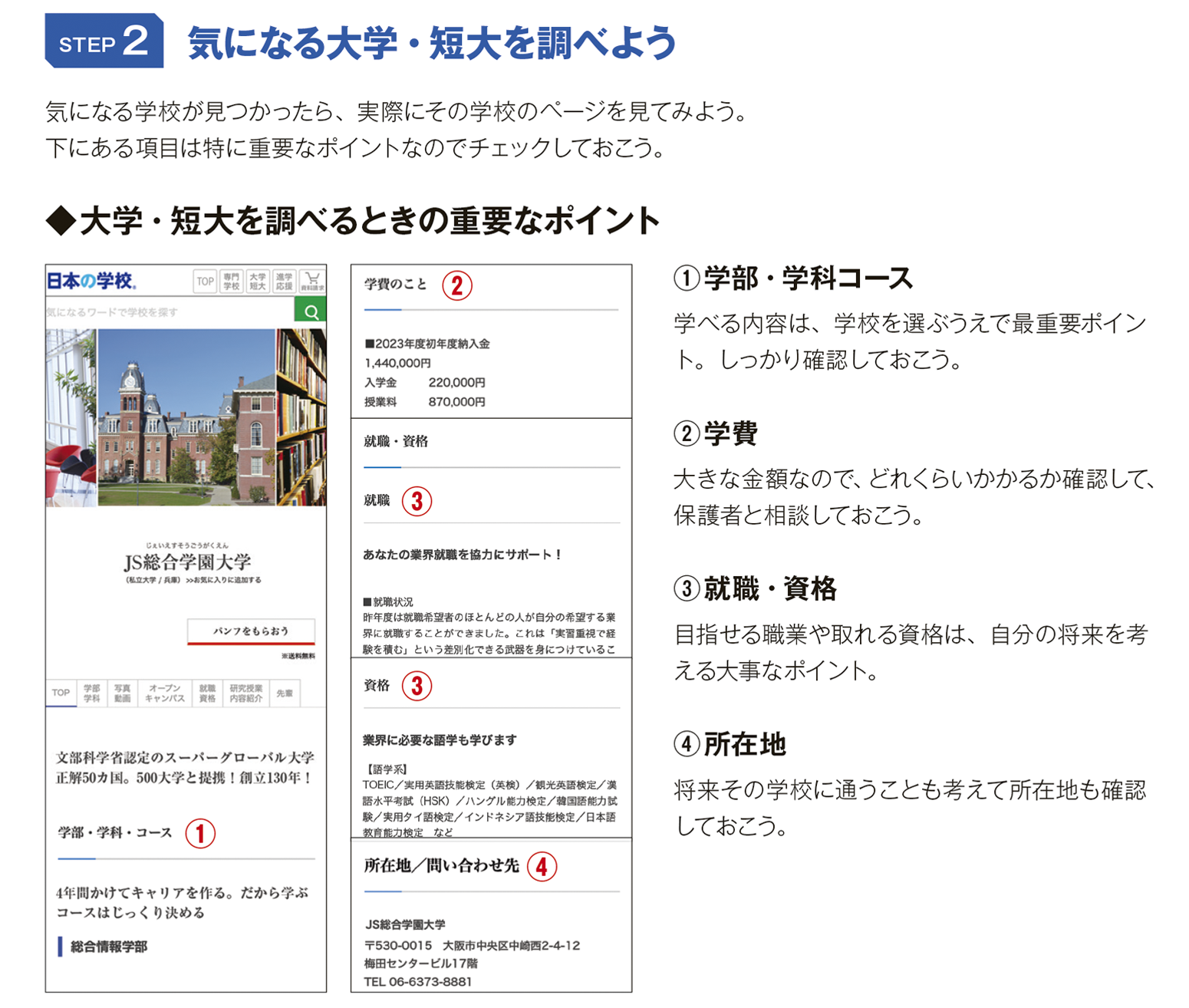
Task: Open the オープンキャンパス tab
Action: pos(164,693)
